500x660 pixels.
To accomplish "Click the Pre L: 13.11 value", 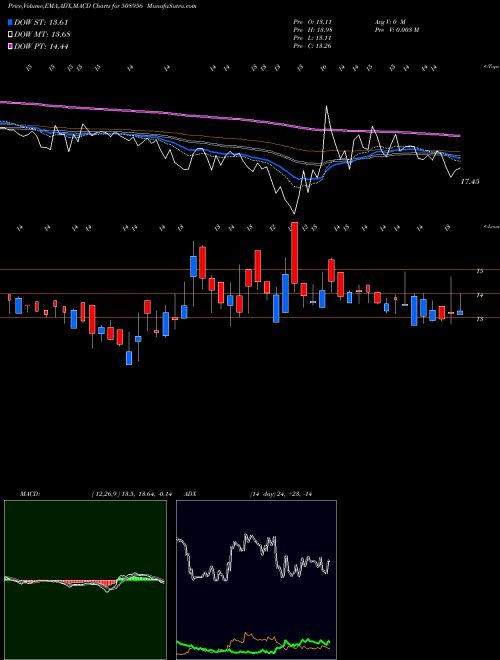I will 313,38.
